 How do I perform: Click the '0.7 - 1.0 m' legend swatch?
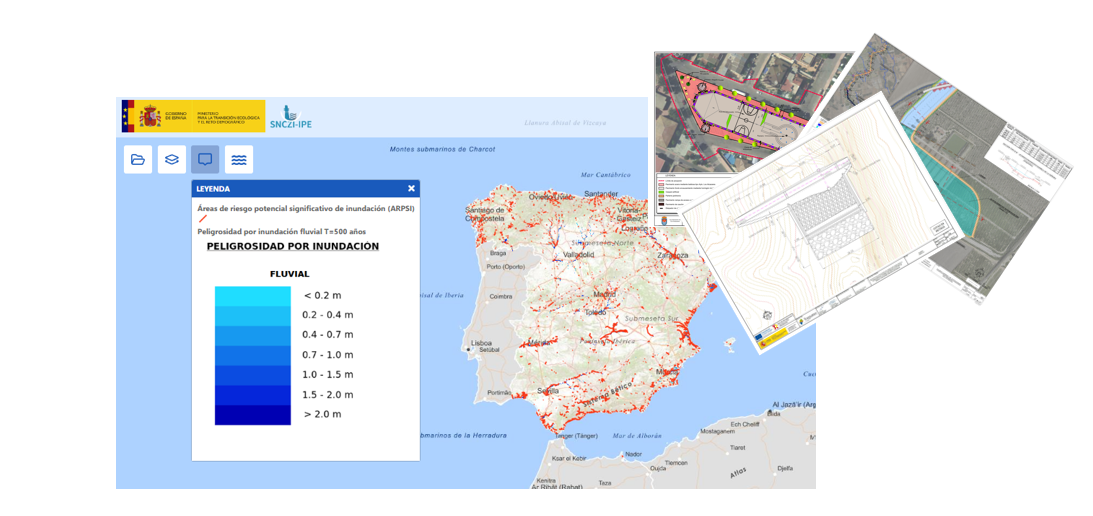[x=252, y=355]
